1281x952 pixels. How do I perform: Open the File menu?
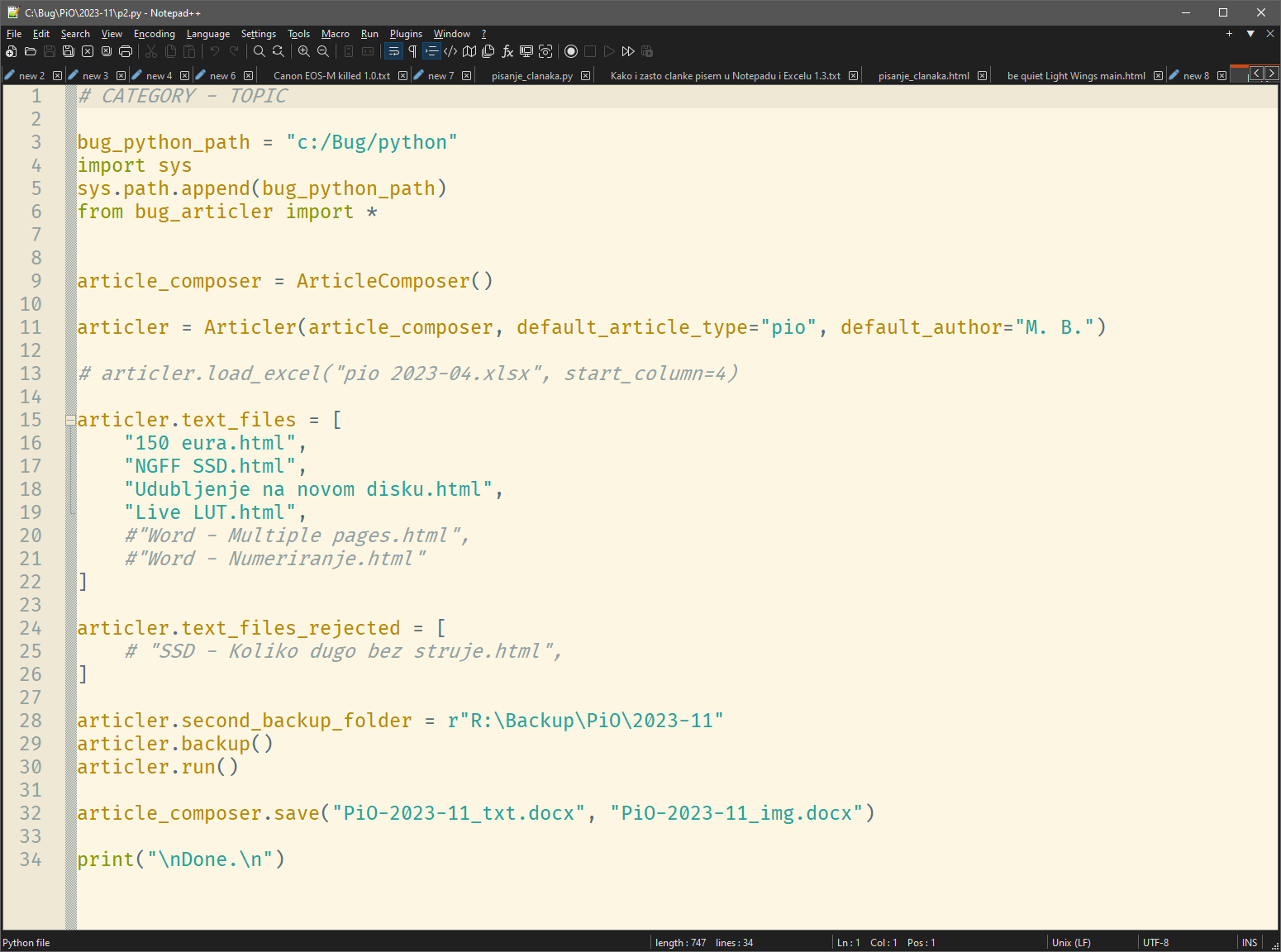14,34
